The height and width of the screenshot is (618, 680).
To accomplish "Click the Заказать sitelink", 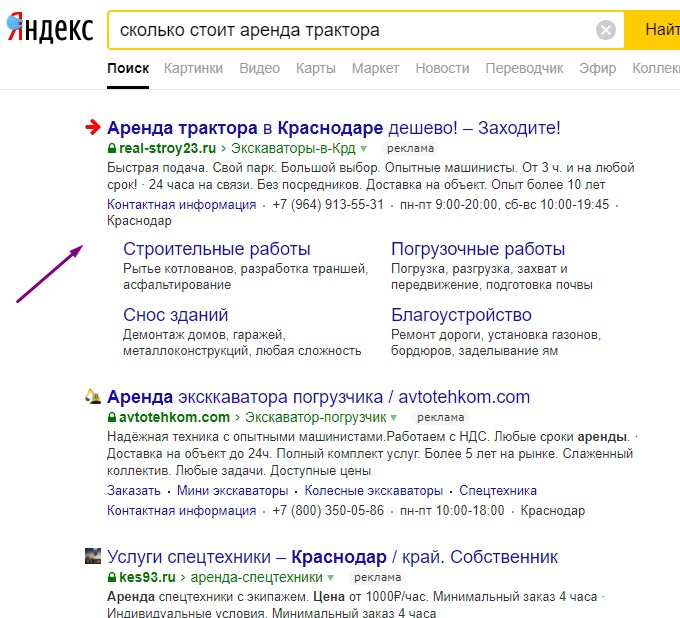I will pyautogui.click(x=134, y=490).
